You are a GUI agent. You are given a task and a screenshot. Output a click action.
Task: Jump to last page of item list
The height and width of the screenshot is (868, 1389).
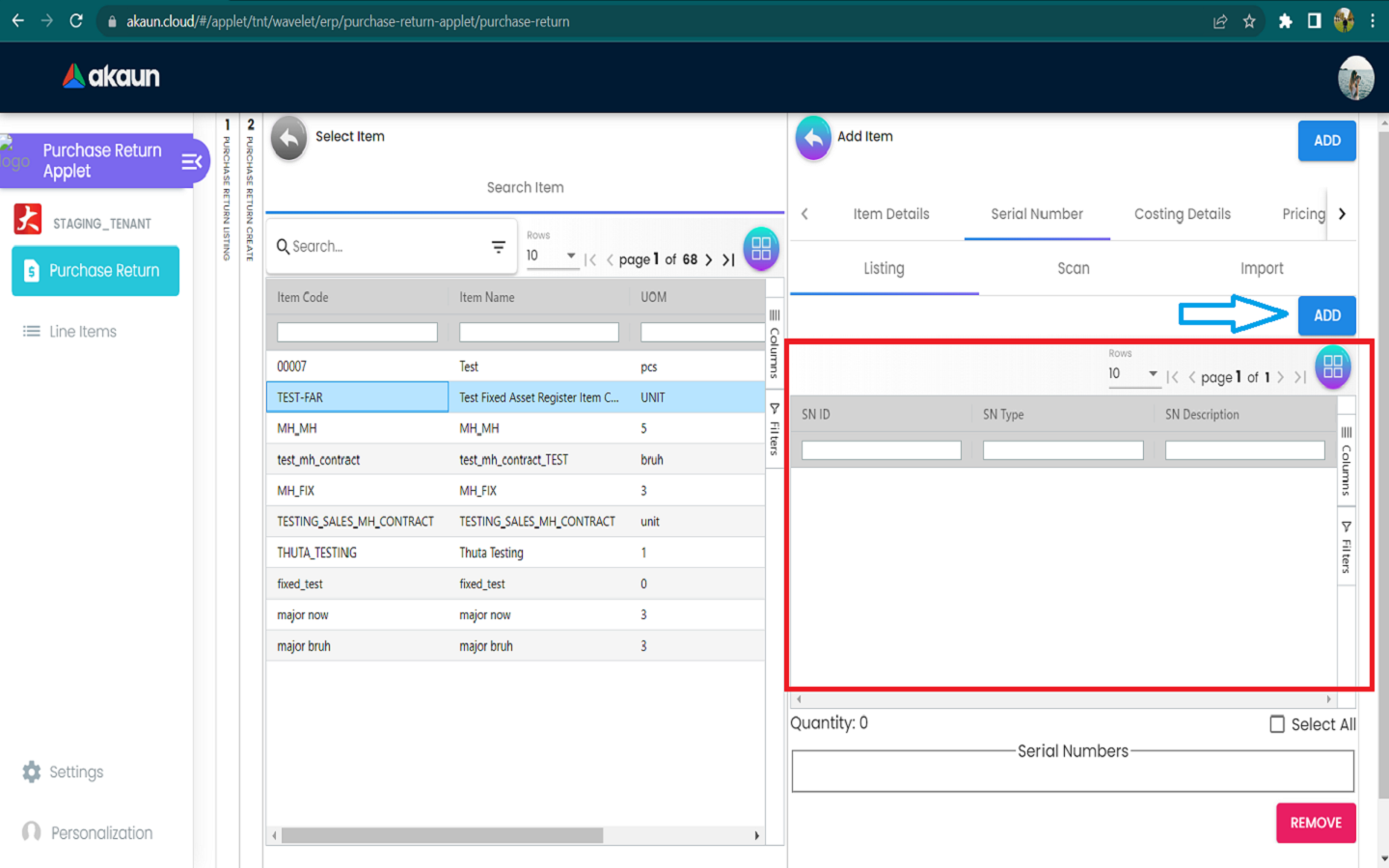pos(728,259)
